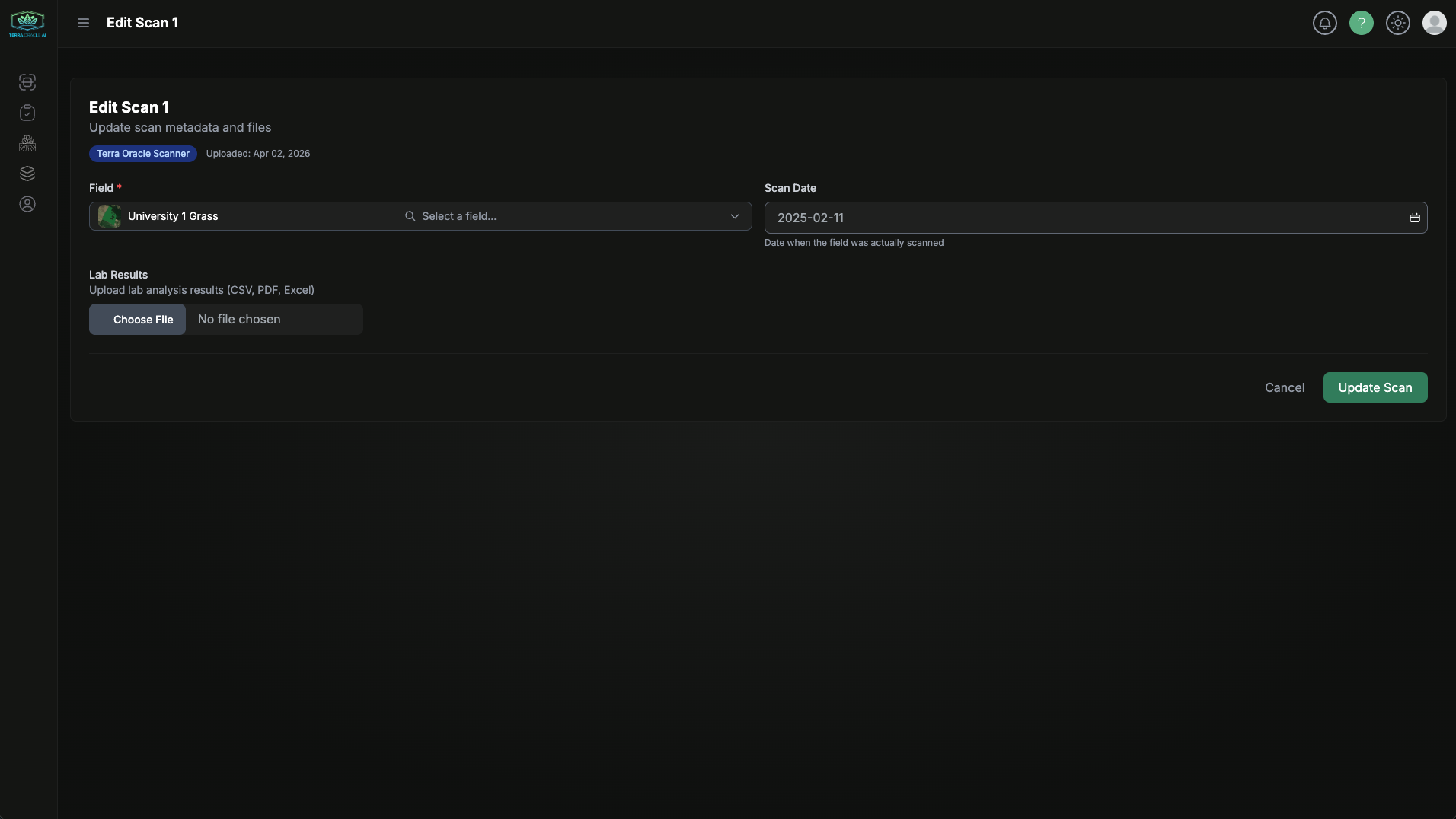This screenshot has width=1456, height=819.
Task: Open the notifications bell icon
Action: click(x=1325, y=23)
